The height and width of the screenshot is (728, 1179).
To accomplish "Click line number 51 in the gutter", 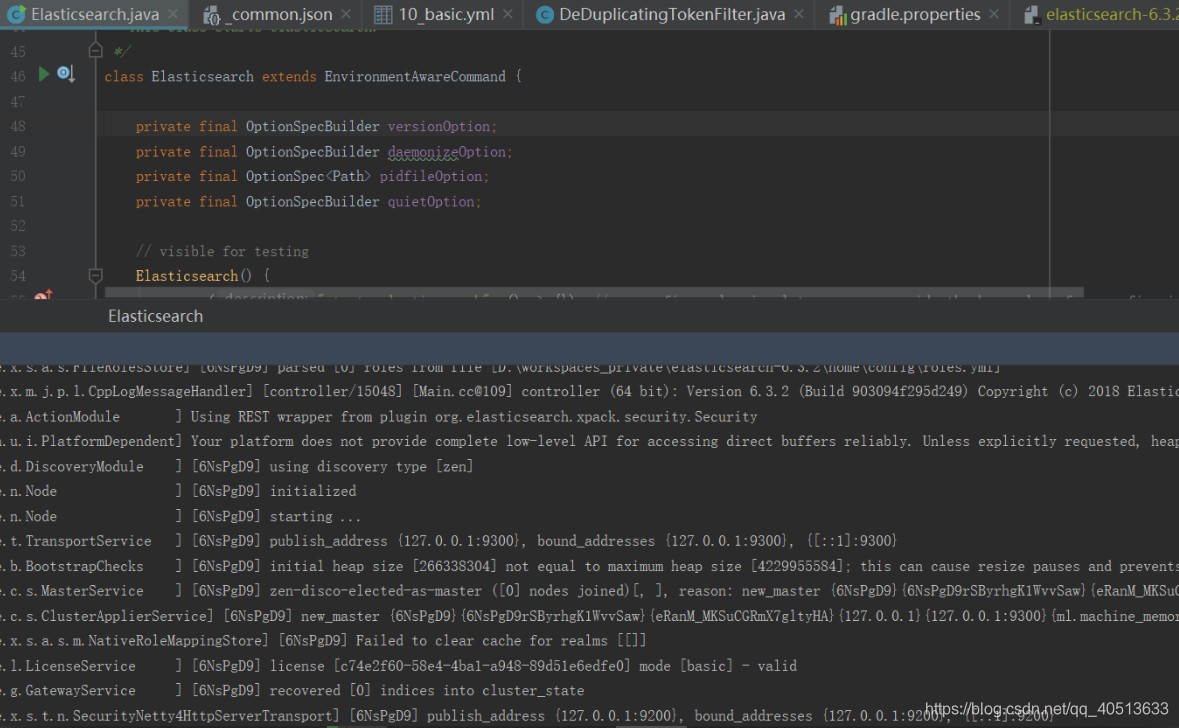I will [x=18, y=202].
